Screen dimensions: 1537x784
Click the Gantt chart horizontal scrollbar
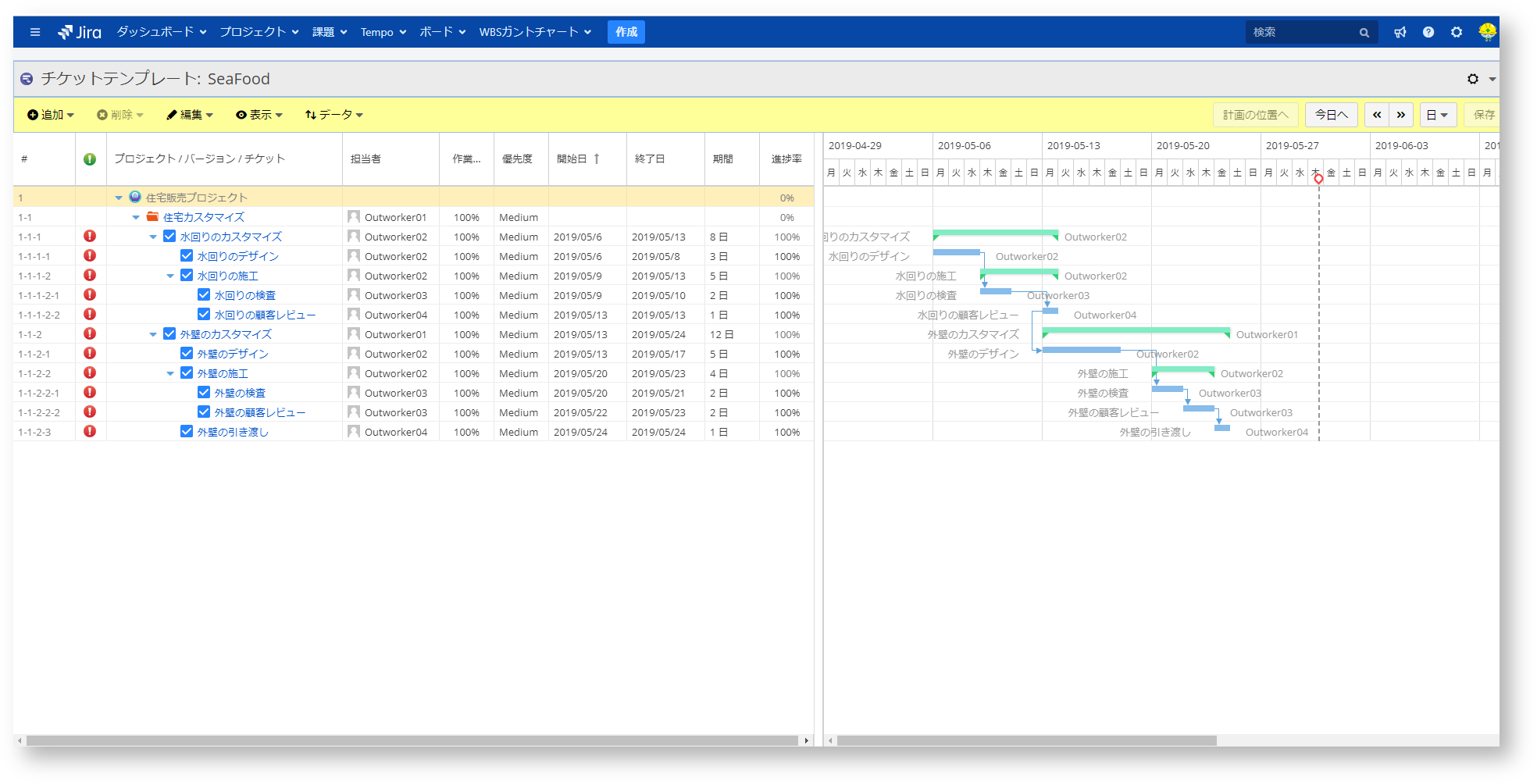1026,740
